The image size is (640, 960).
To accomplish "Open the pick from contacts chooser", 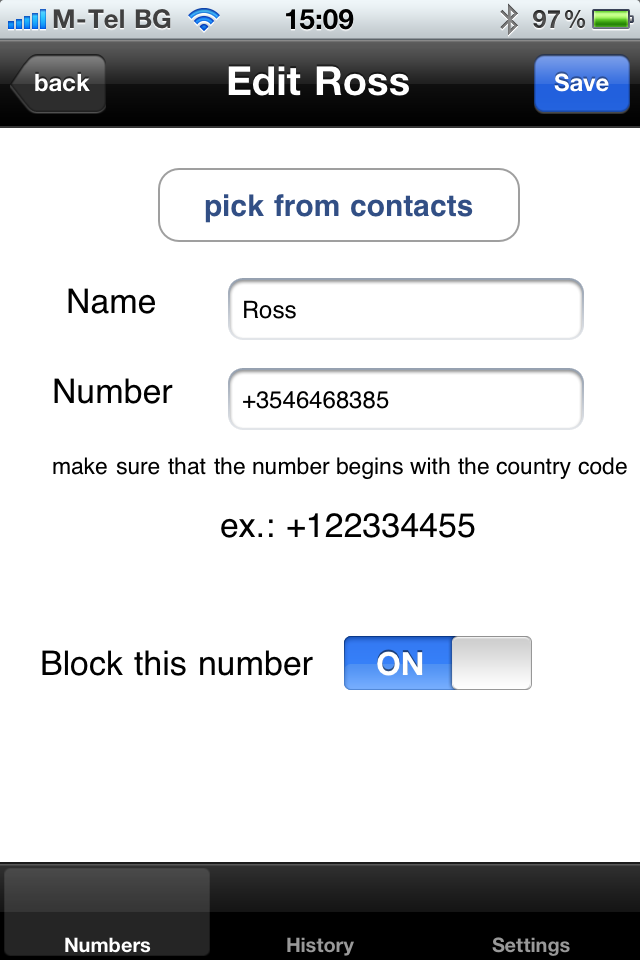I will [339, 205].
